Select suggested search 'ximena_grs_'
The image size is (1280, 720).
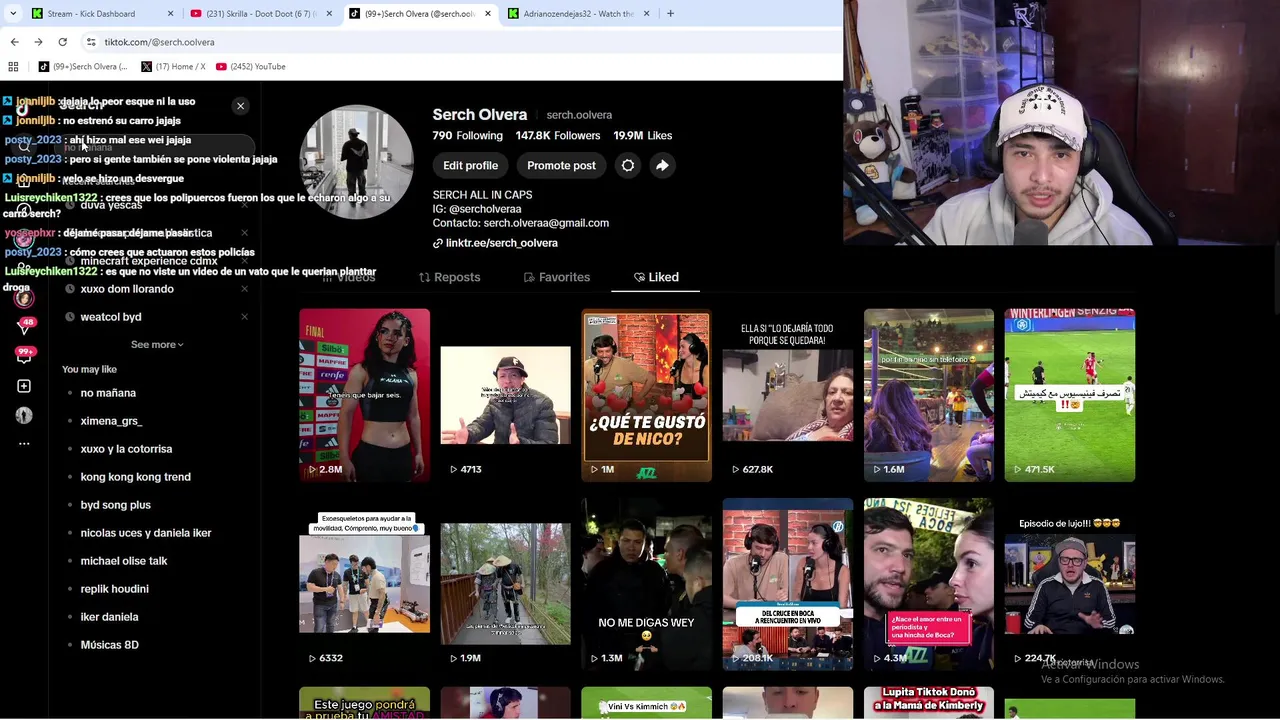coord(111,421)
